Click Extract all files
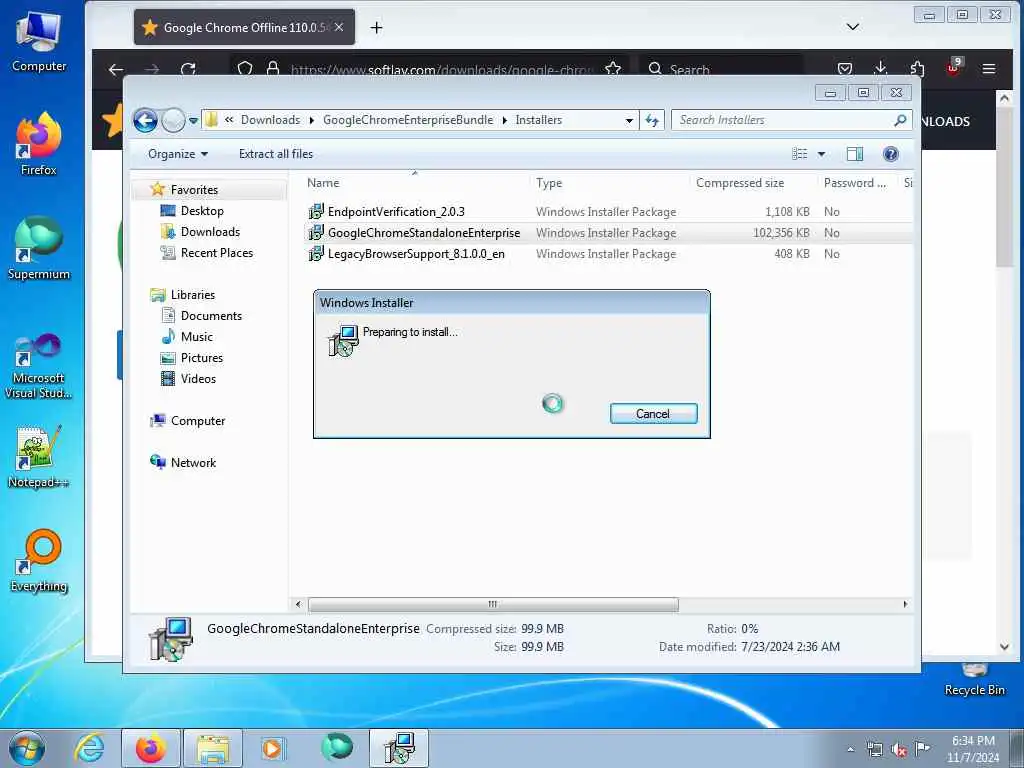This screenshot has width=1024, height=768. coord(276,154)
